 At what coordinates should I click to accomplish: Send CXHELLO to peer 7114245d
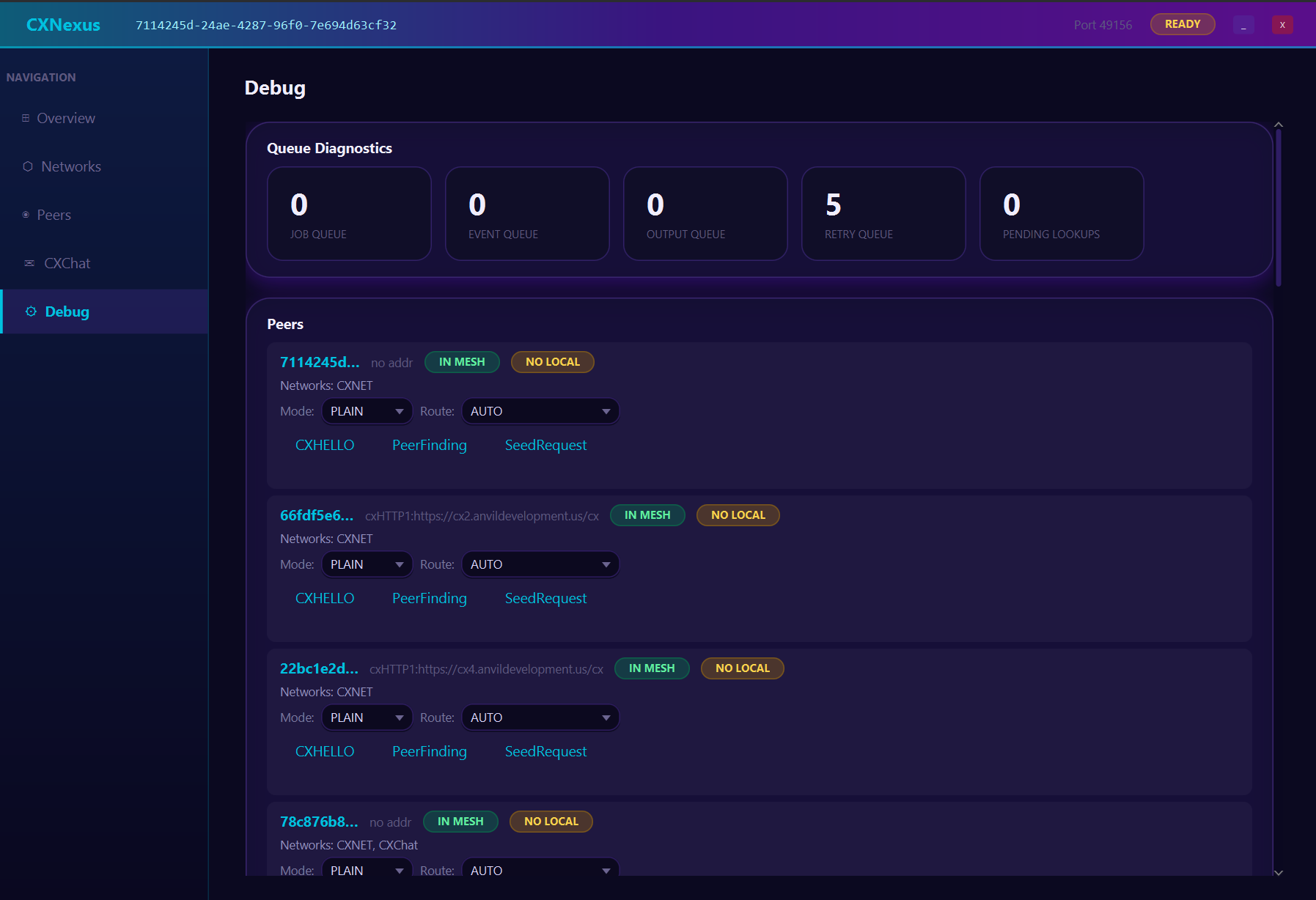click(325, 445)
